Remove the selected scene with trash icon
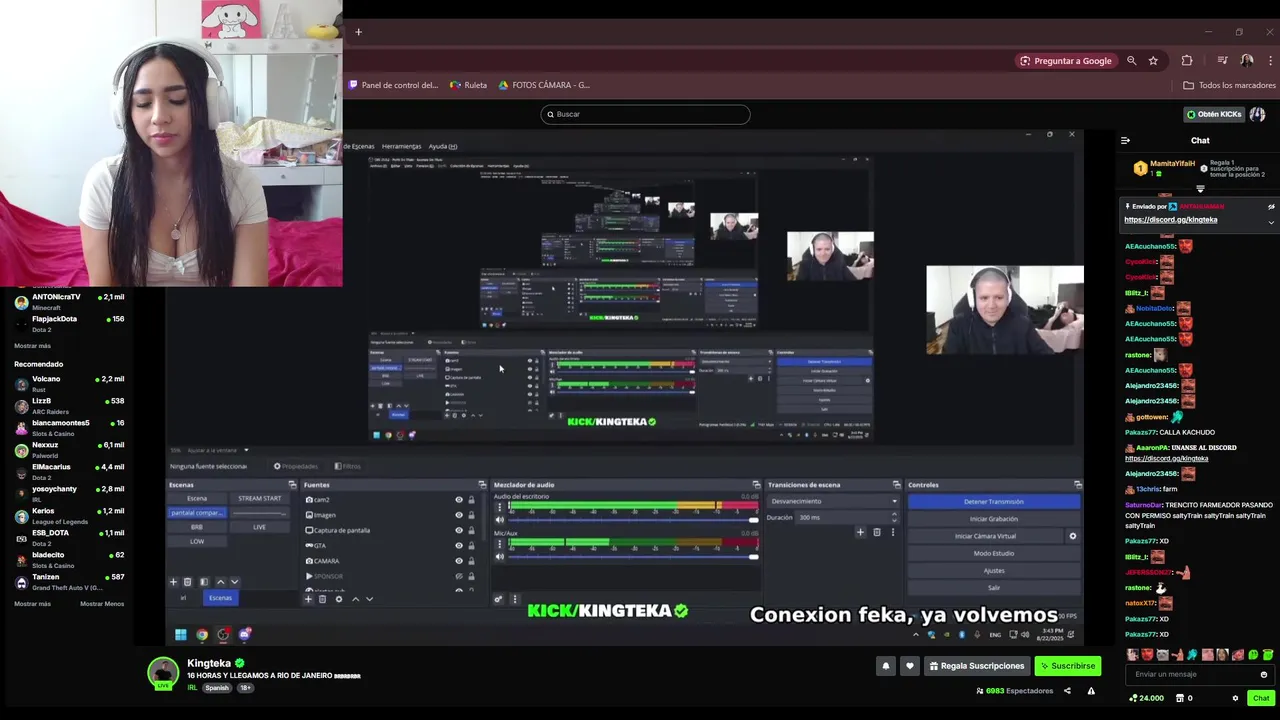This screenshot has height=720, width=1280. pos(187,582)
